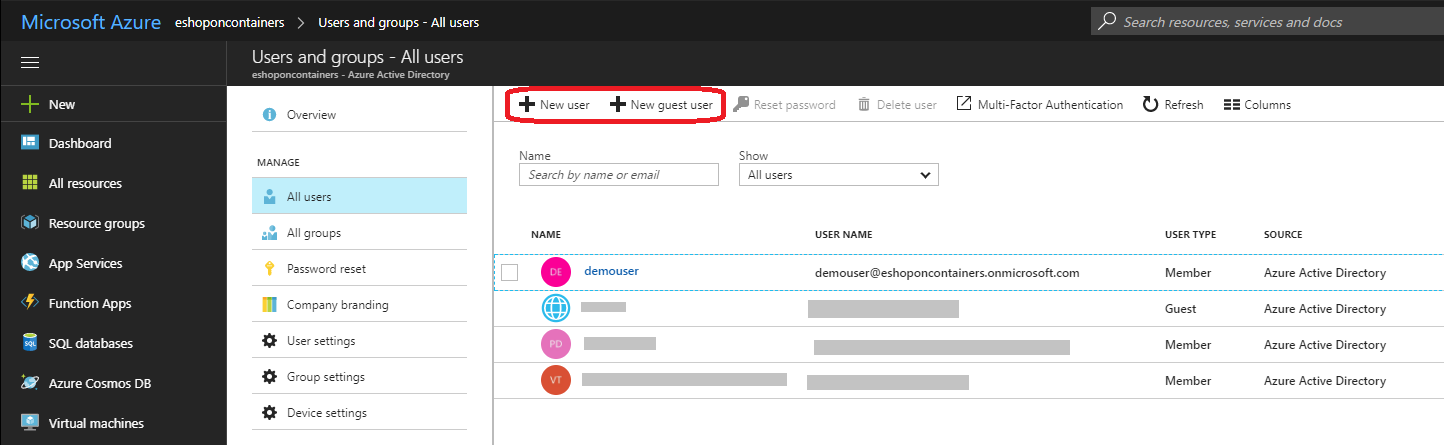Sort by the SOURCE column header
The width and height of the screenshot is (1444, 445).
(1283, 235)
